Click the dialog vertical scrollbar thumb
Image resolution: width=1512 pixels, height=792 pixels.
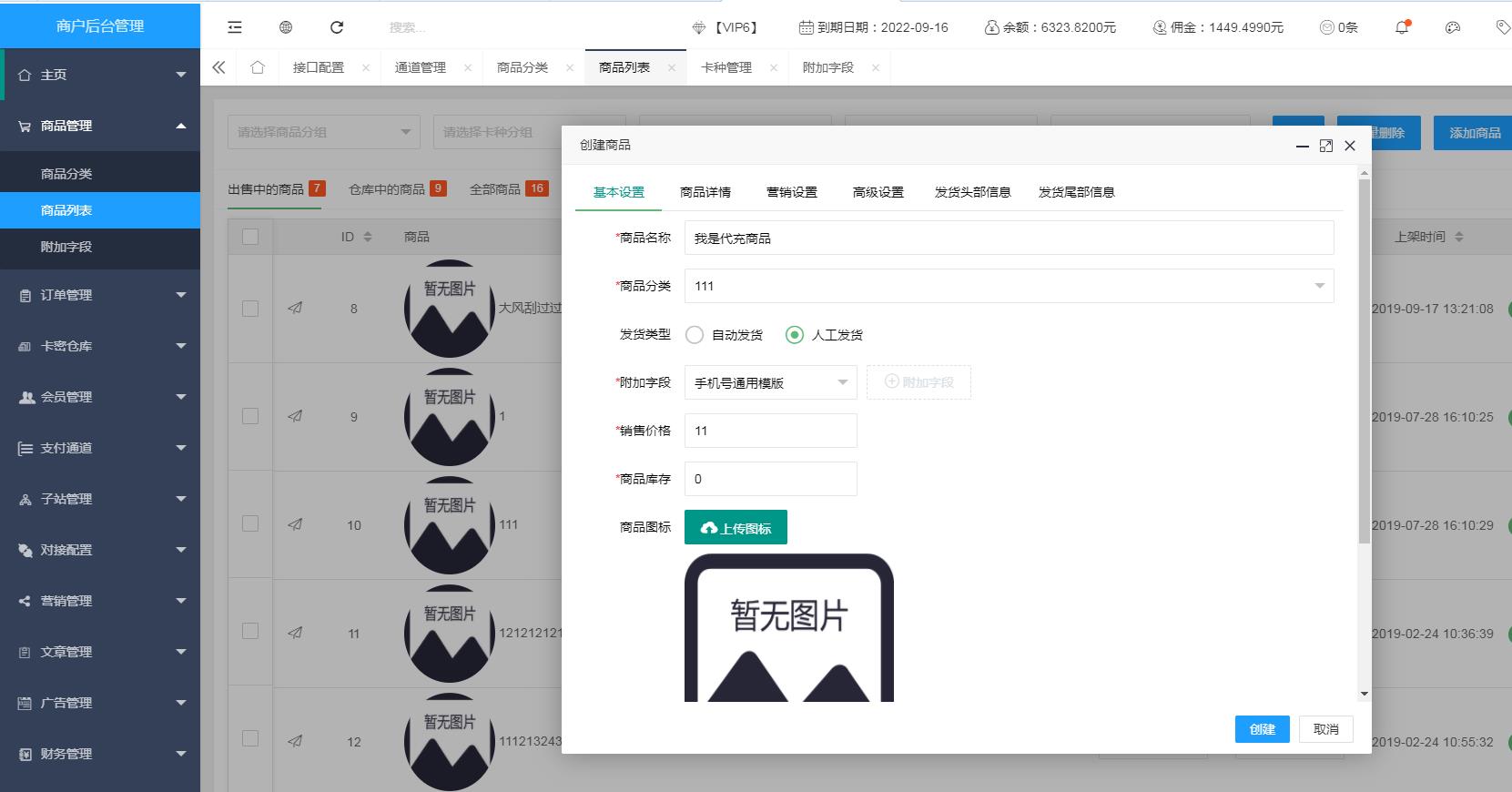pos(1364,361)
